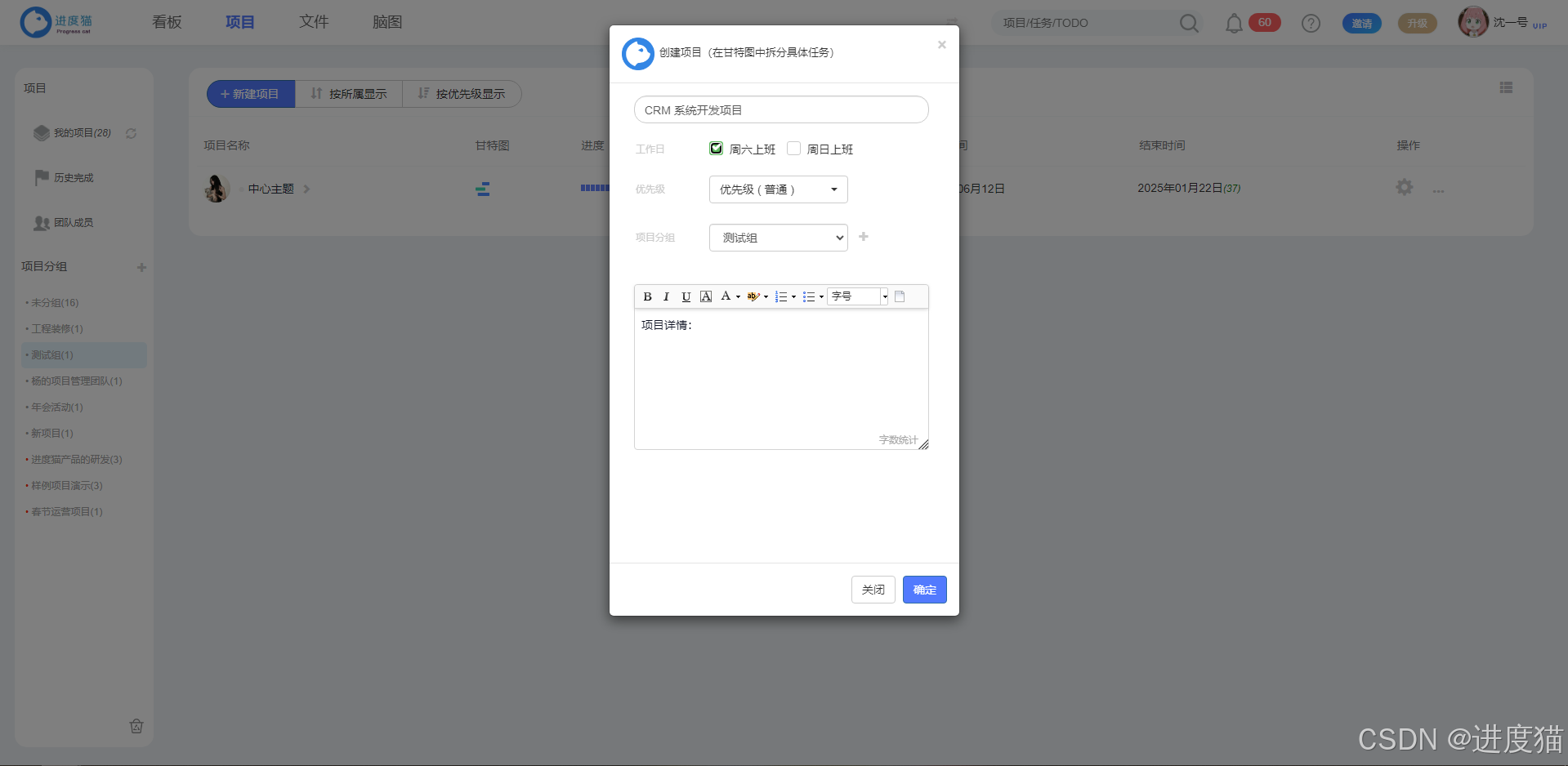Screen dimensions: 1568x766
Task: Toggle italic in the project details editor
Action: coord(666,296)
